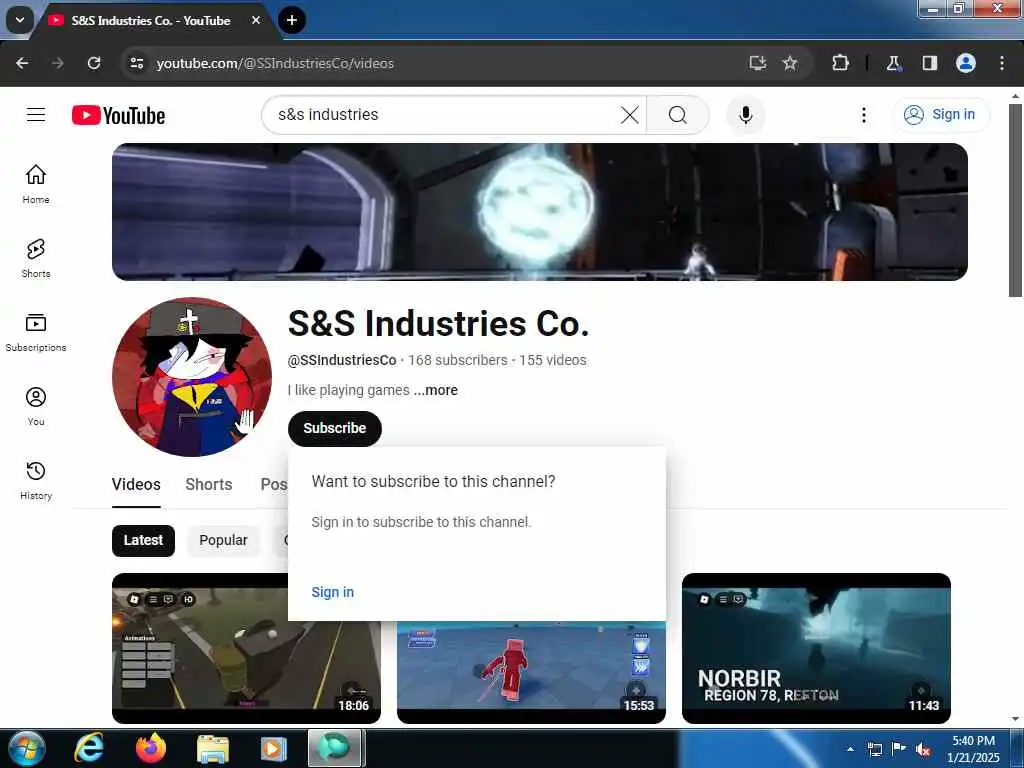Click the black Subscribe button
1024x768 pixels.
coord(334,428)
